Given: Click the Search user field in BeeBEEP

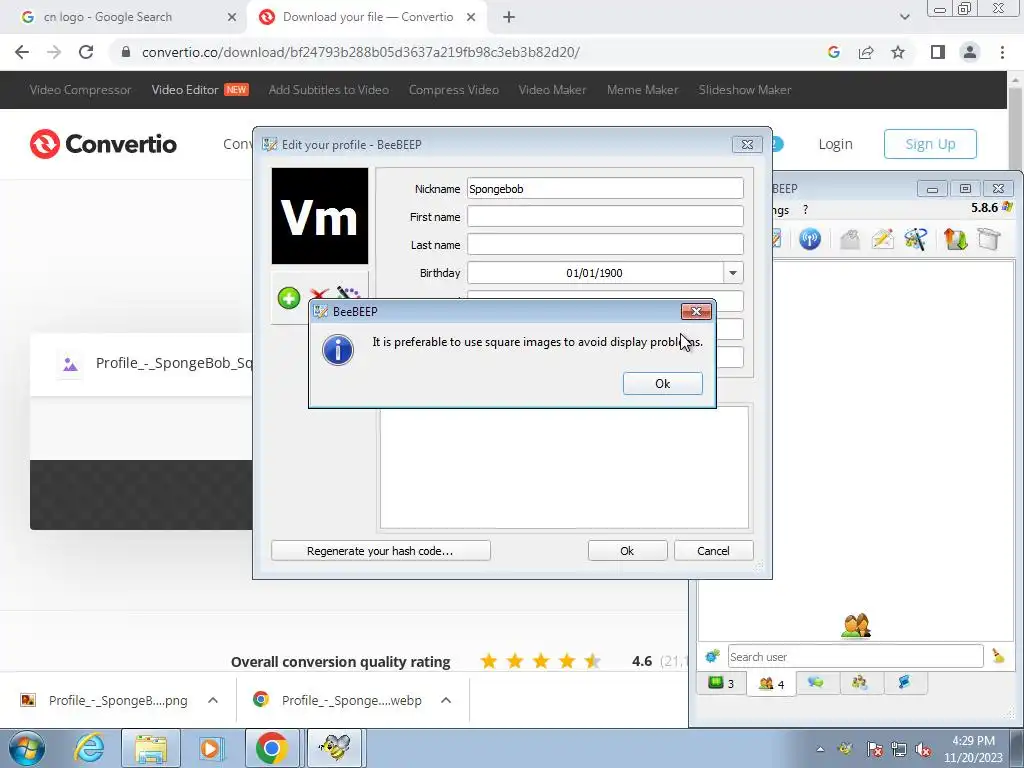Looking at the screenshot, I should [856, 656].
